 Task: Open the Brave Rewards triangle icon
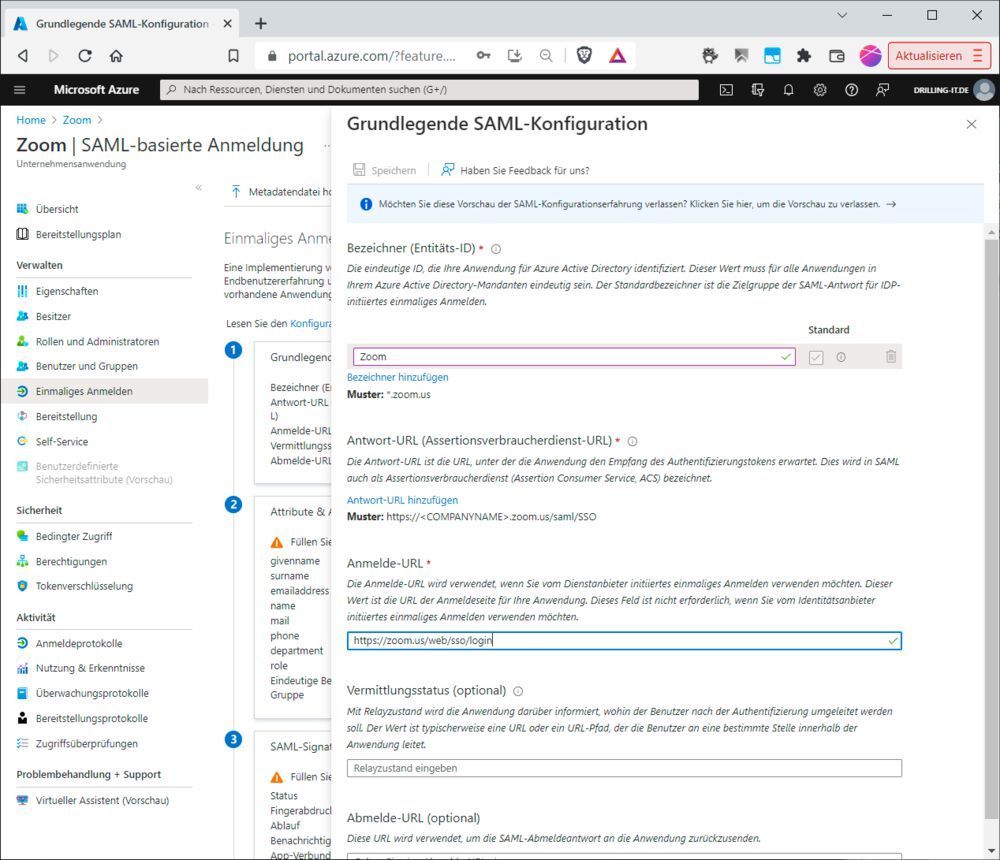(x=617, y=55)
